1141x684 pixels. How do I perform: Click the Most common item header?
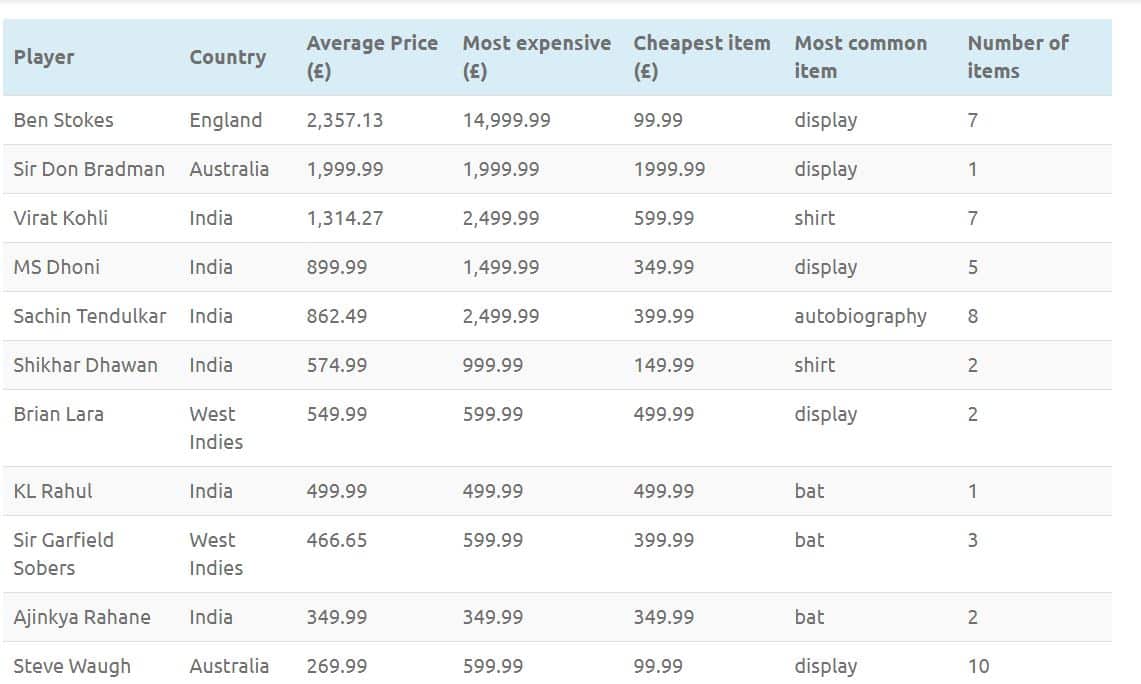pos(860,57)
